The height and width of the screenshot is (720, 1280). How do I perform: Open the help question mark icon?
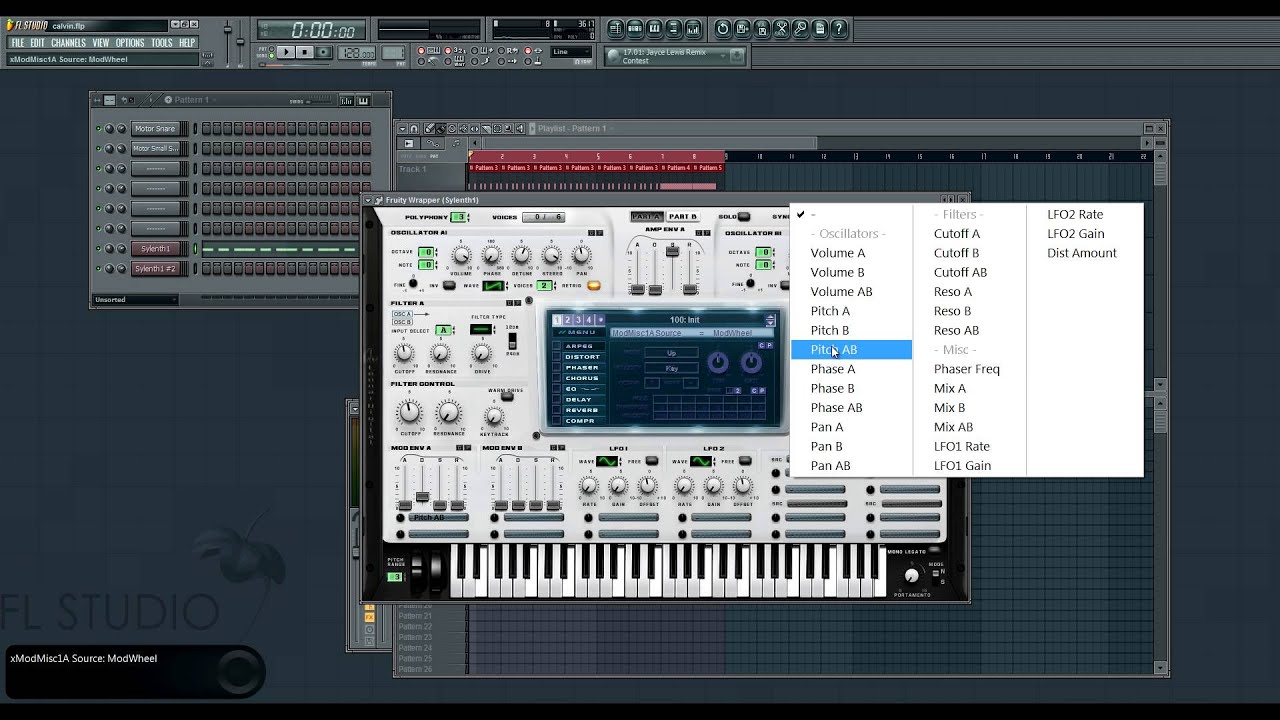[840, 28]
